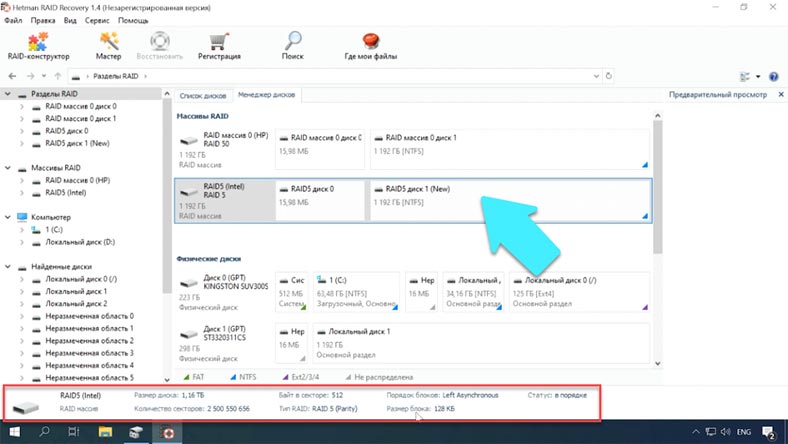Open Task View on taskbar
The height and width of the screenshot is (444, 788).
[x=74, y=431]
